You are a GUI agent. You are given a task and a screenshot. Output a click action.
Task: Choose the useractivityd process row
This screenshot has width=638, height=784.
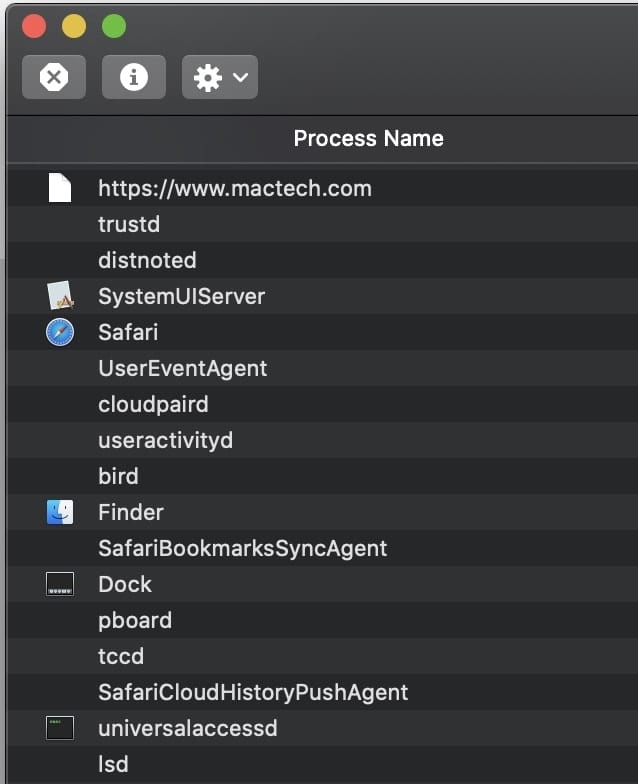tap(165, 440)
